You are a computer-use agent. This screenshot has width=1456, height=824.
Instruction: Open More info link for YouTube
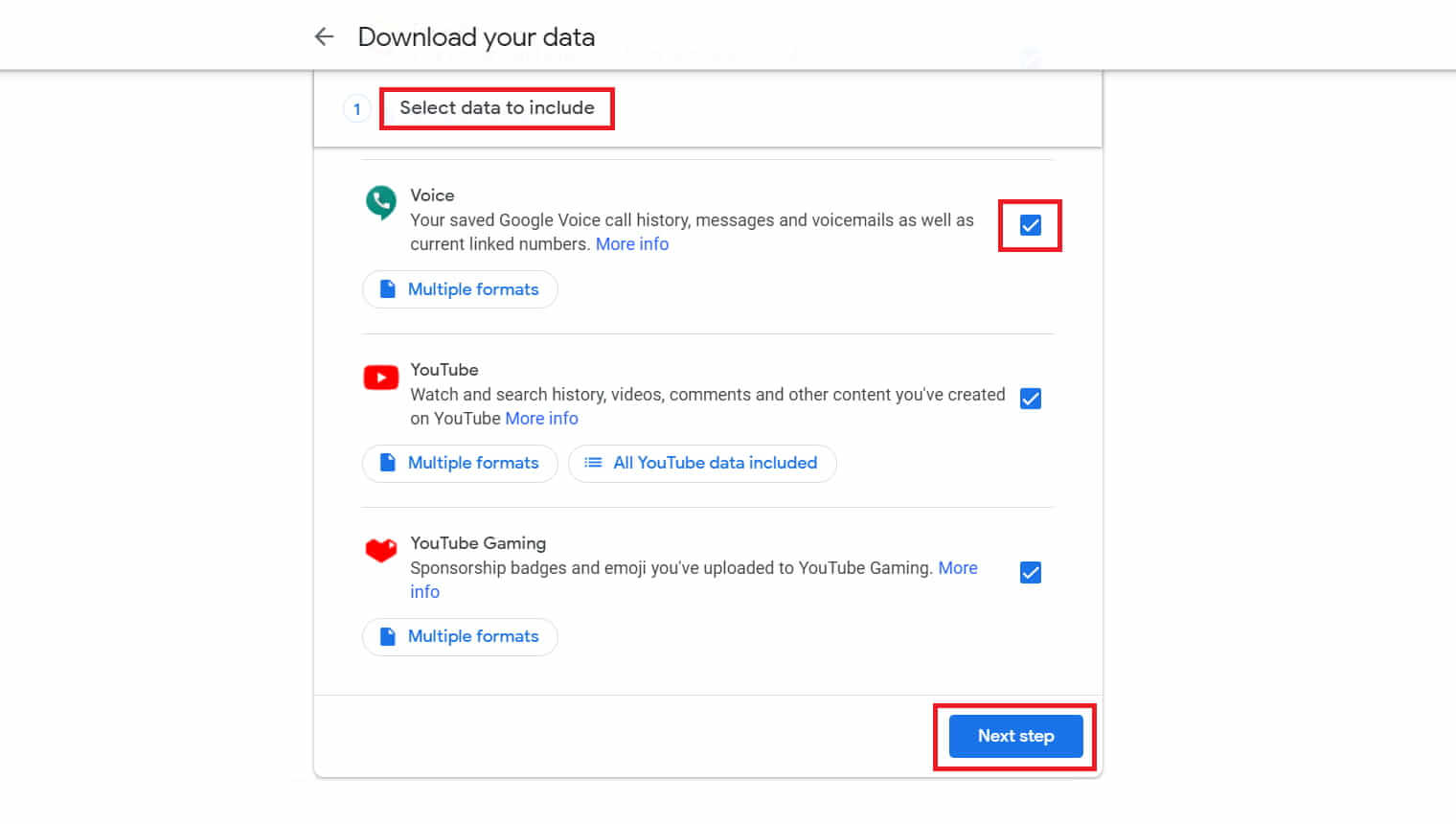click(x=541, y=419)
